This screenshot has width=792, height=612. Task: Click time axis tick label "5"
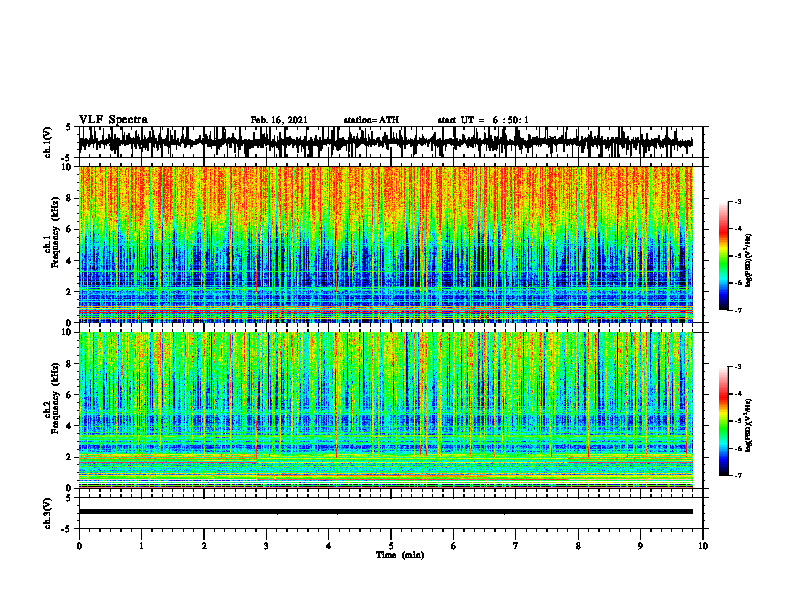tap(391, 546)
